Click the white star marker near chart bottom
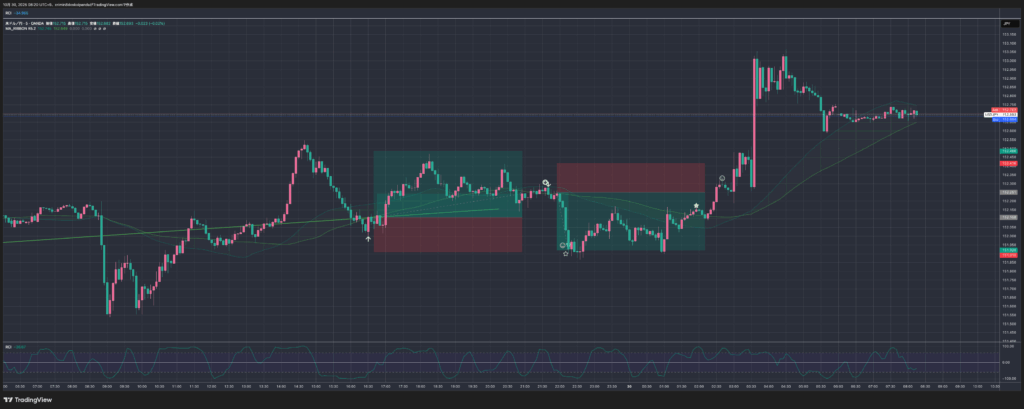 [566, 254]
